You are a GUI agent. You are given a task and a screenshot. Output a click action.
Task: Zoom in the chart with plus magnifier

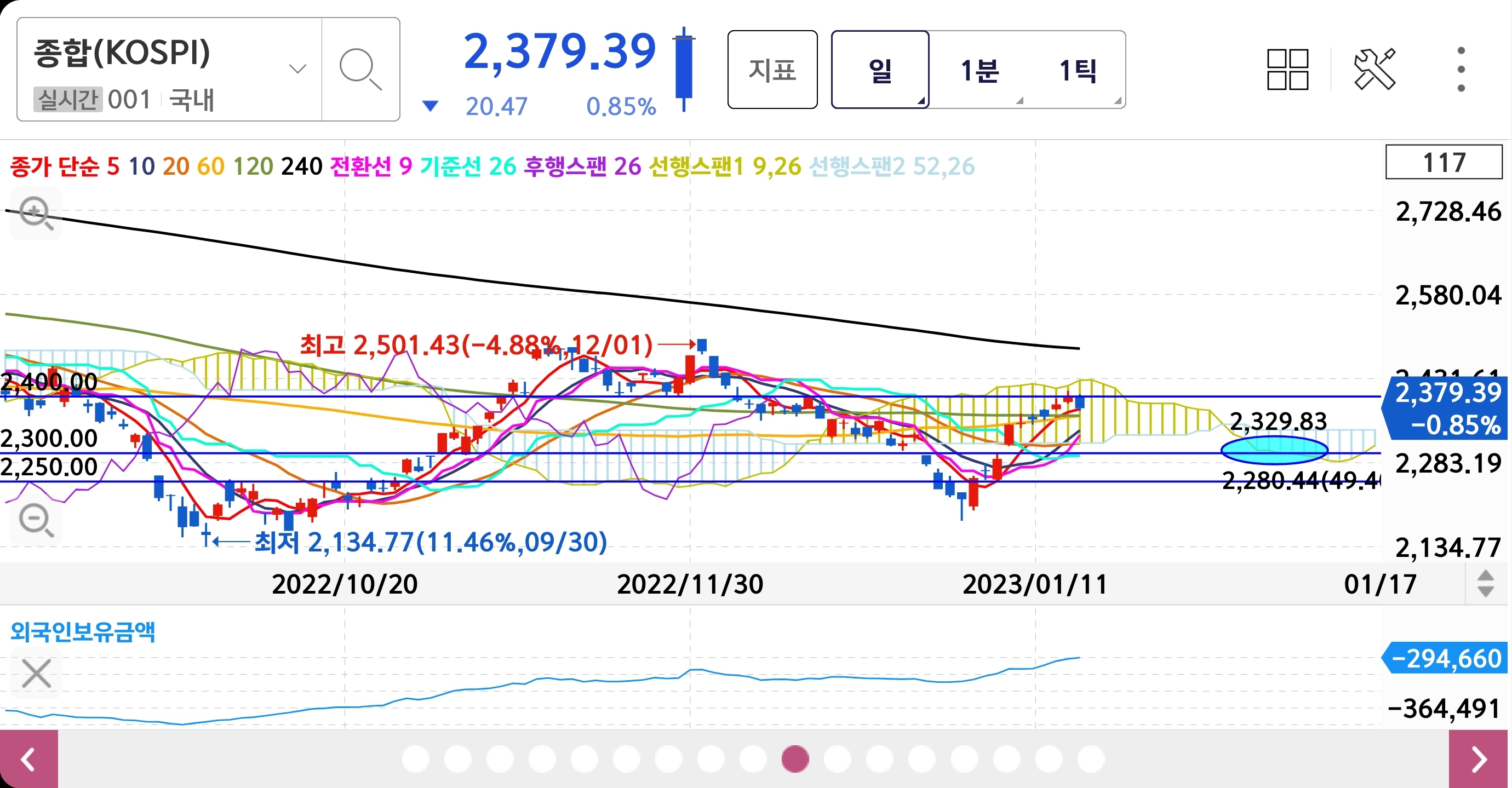36,213
